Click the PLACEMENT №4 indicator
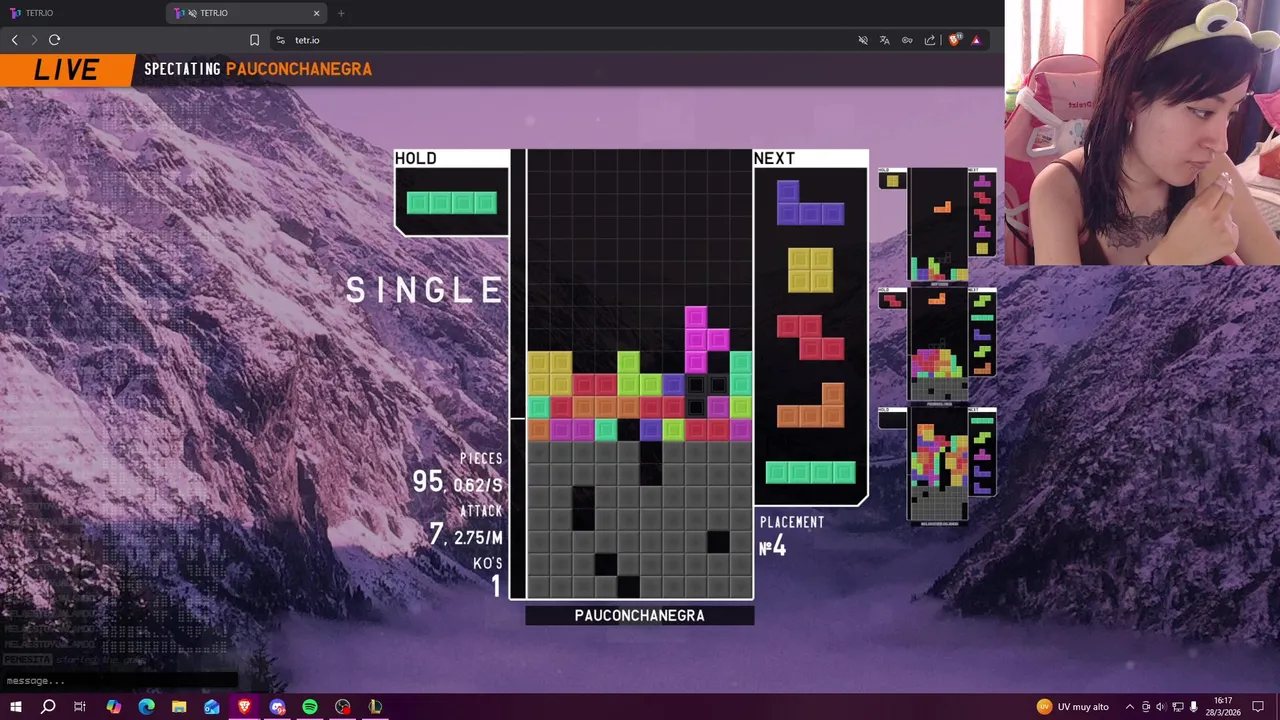Screen dimensions: 1280x720 [792, 536]
